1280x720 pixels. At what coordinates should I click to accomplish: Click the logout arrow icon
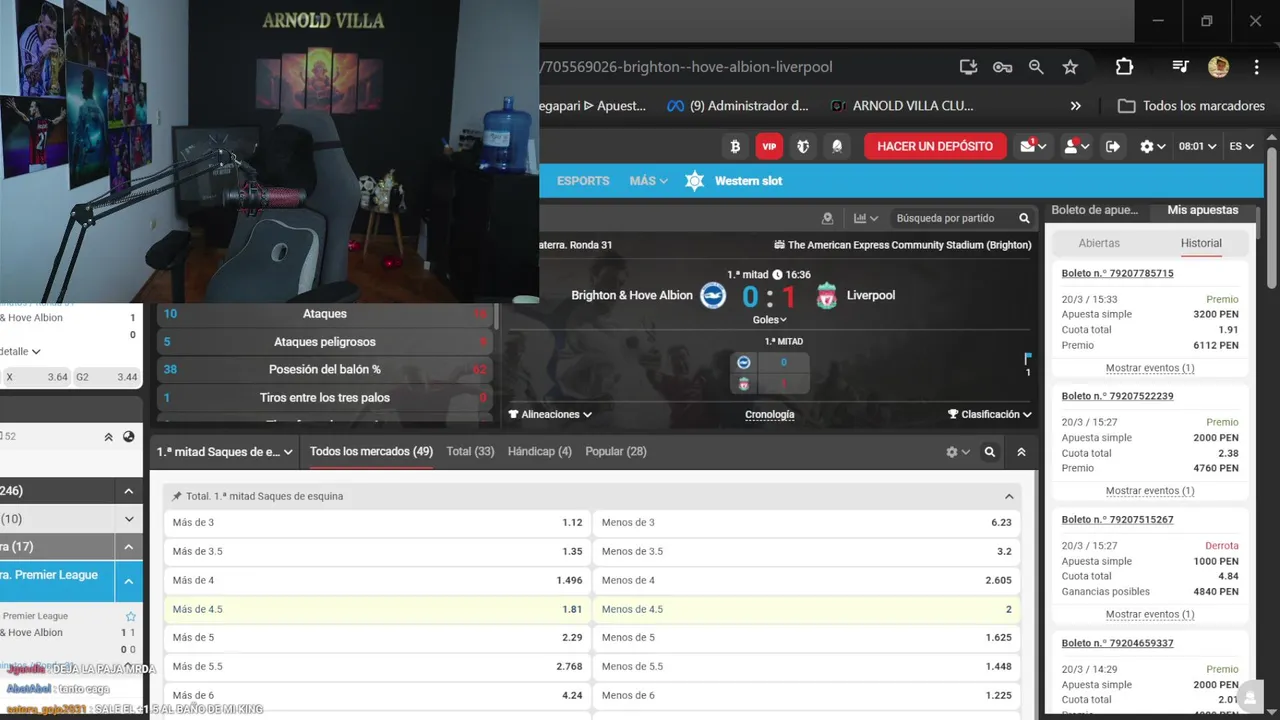(1113, 146)
